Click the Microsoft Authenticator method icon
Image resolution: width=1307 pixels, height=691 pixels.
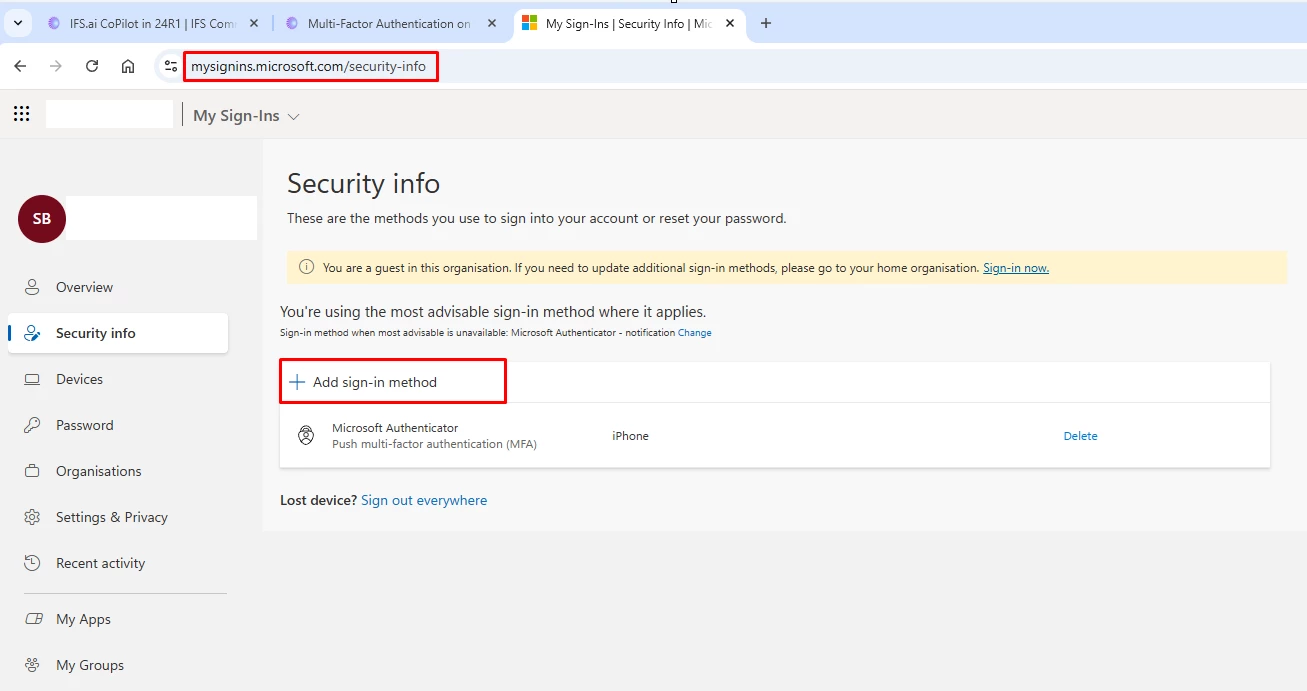[x=306, y=436]
